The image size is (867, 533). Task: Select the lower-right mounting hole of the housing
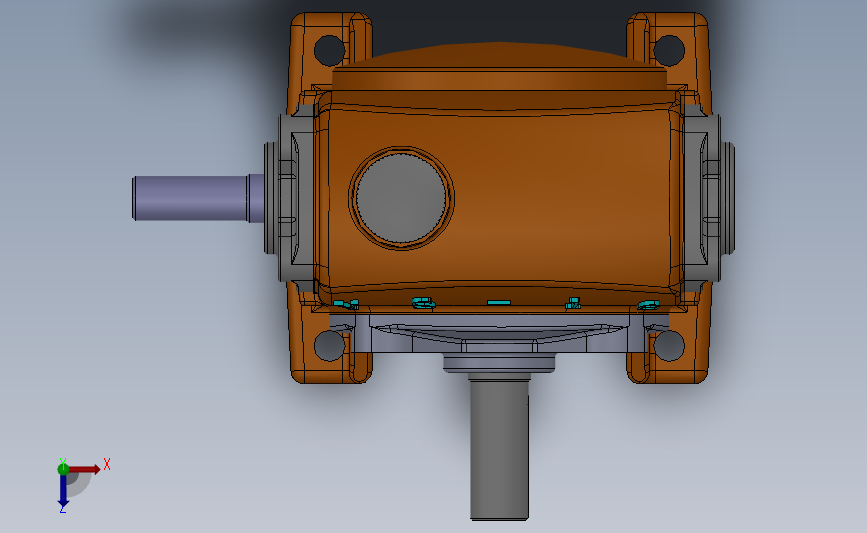pyautogui.click(x=669, y=346)
